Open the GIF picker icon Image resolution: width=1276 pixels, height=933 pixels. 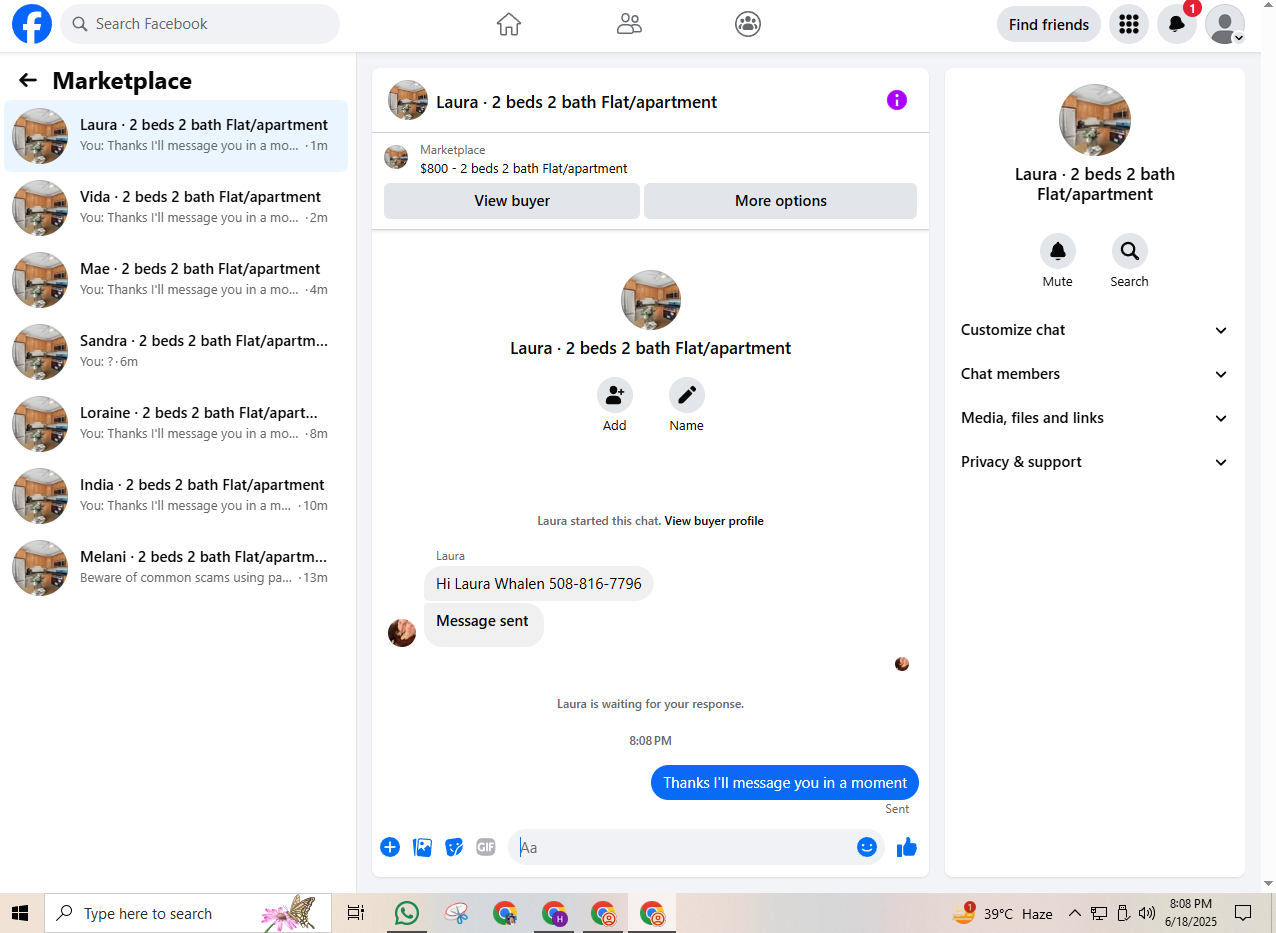(486, 847)
